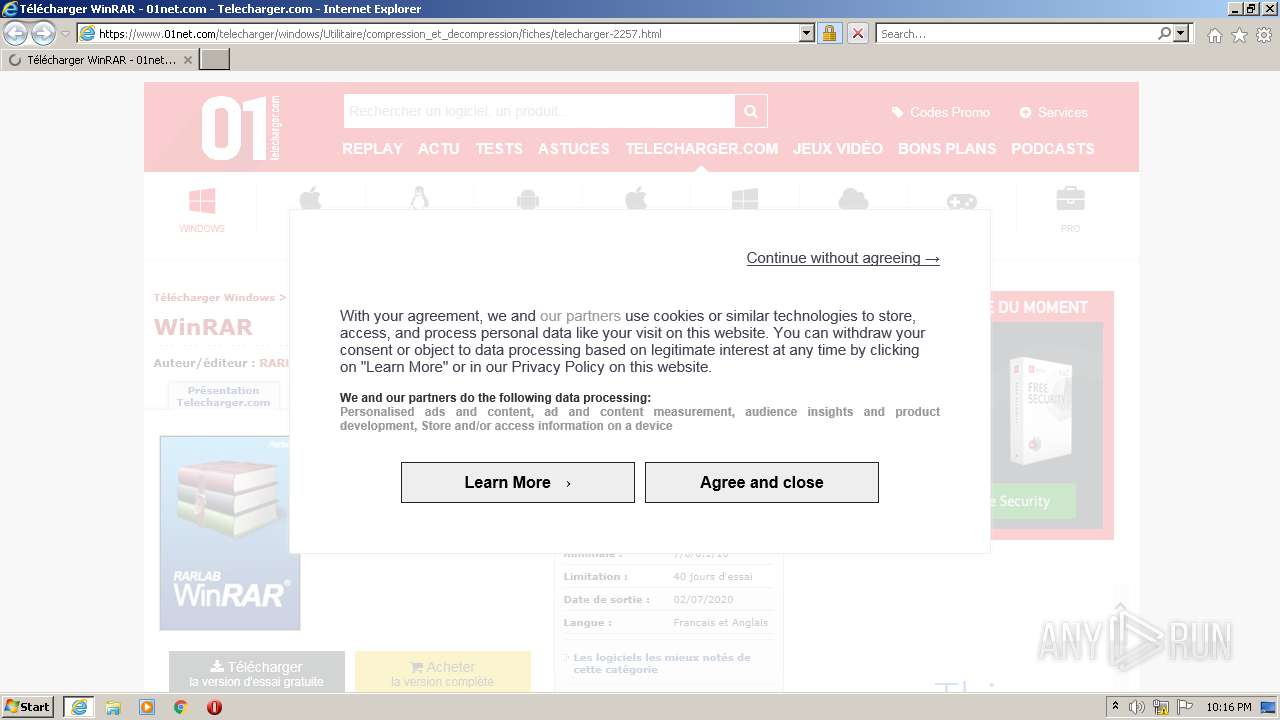Click the Learn More button

pos(518,482)
